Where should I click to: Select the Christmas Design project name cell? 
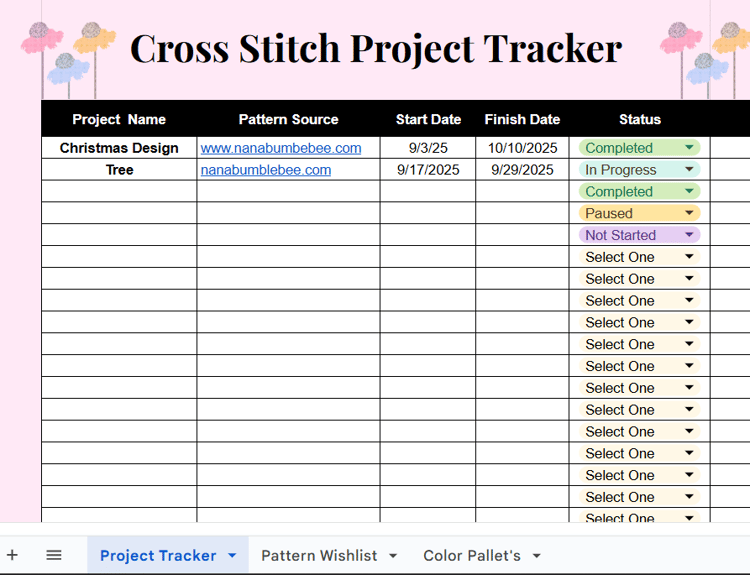(x=119, y=148)
